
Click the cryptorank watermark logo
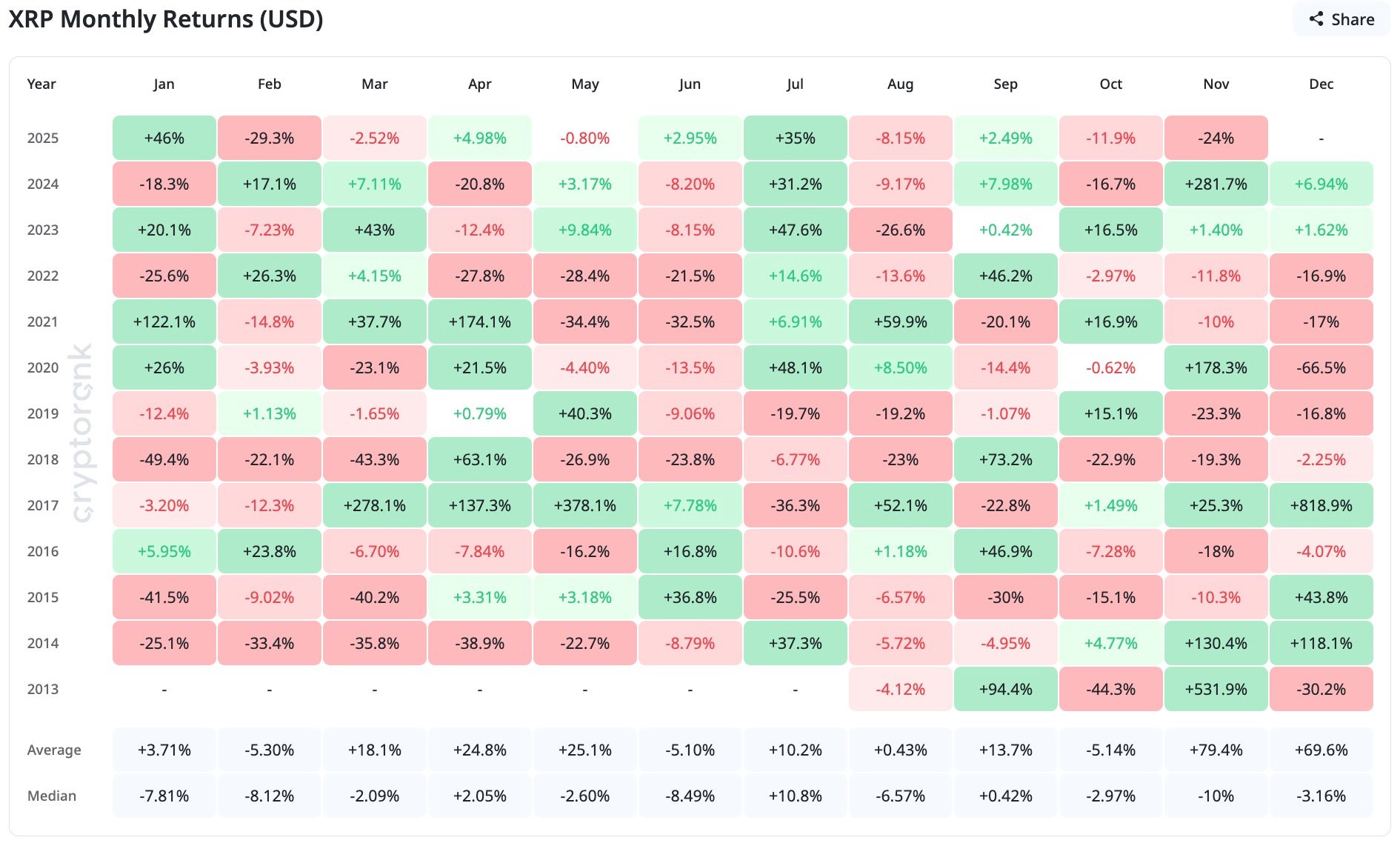81,433
